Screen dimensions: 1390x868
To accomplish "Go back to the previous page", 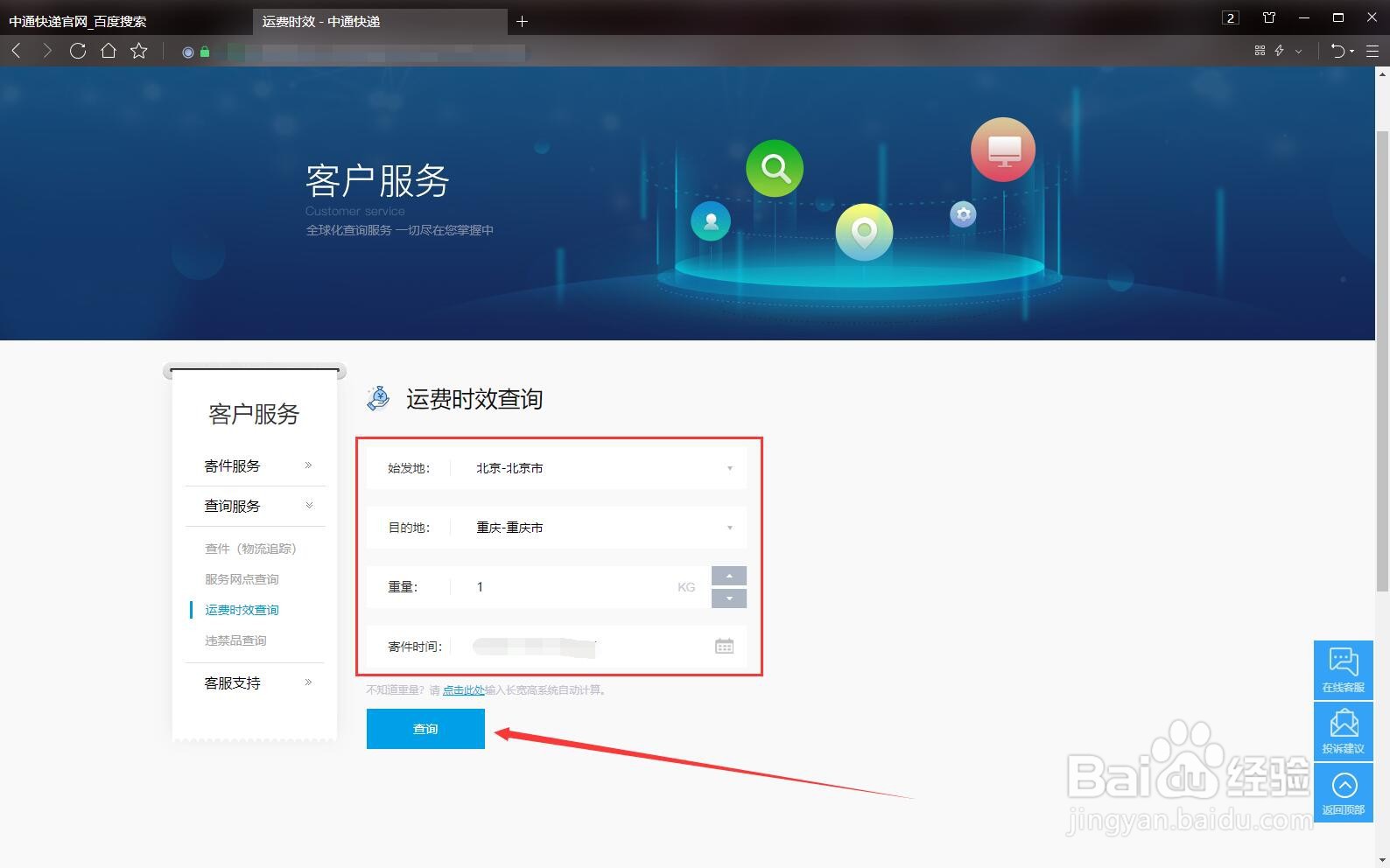I will pyautogui.click(x=16, y=51).
